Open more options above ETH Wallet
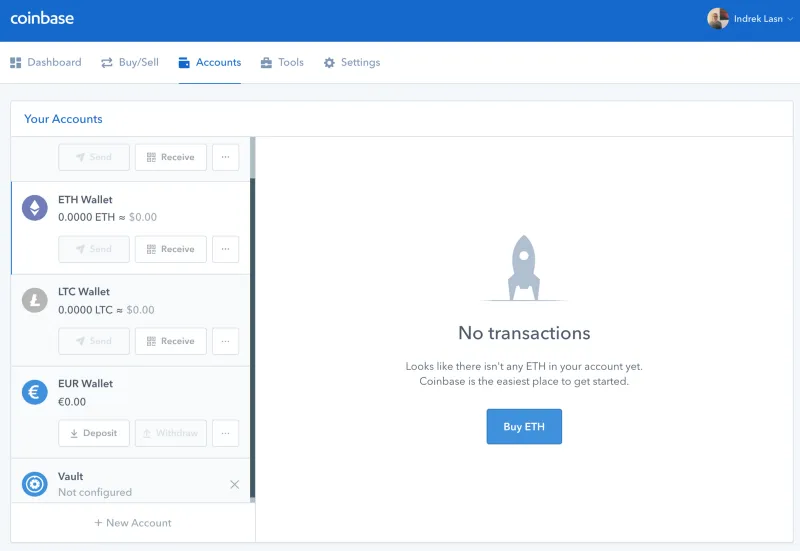Screen dimensions: 800x551 (226, 157)
